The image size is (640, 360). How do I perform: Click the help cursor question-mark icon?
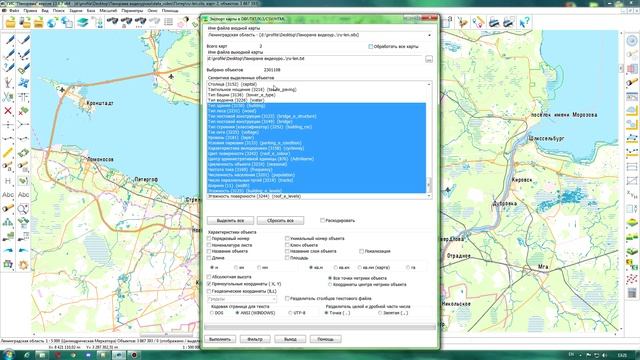coord(524,22)
